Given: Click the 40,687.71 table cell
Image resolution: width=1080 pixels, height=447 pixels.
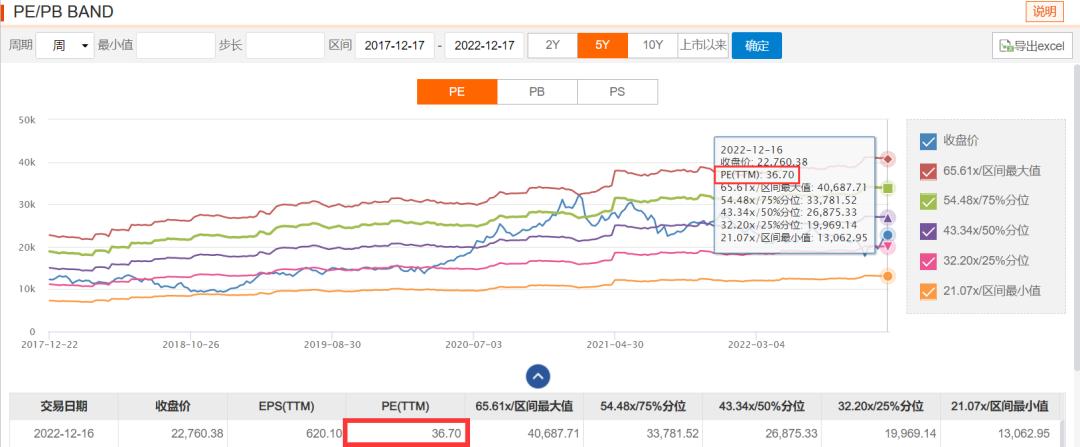Looking at the screenshot, I should [x=524, y=434].
